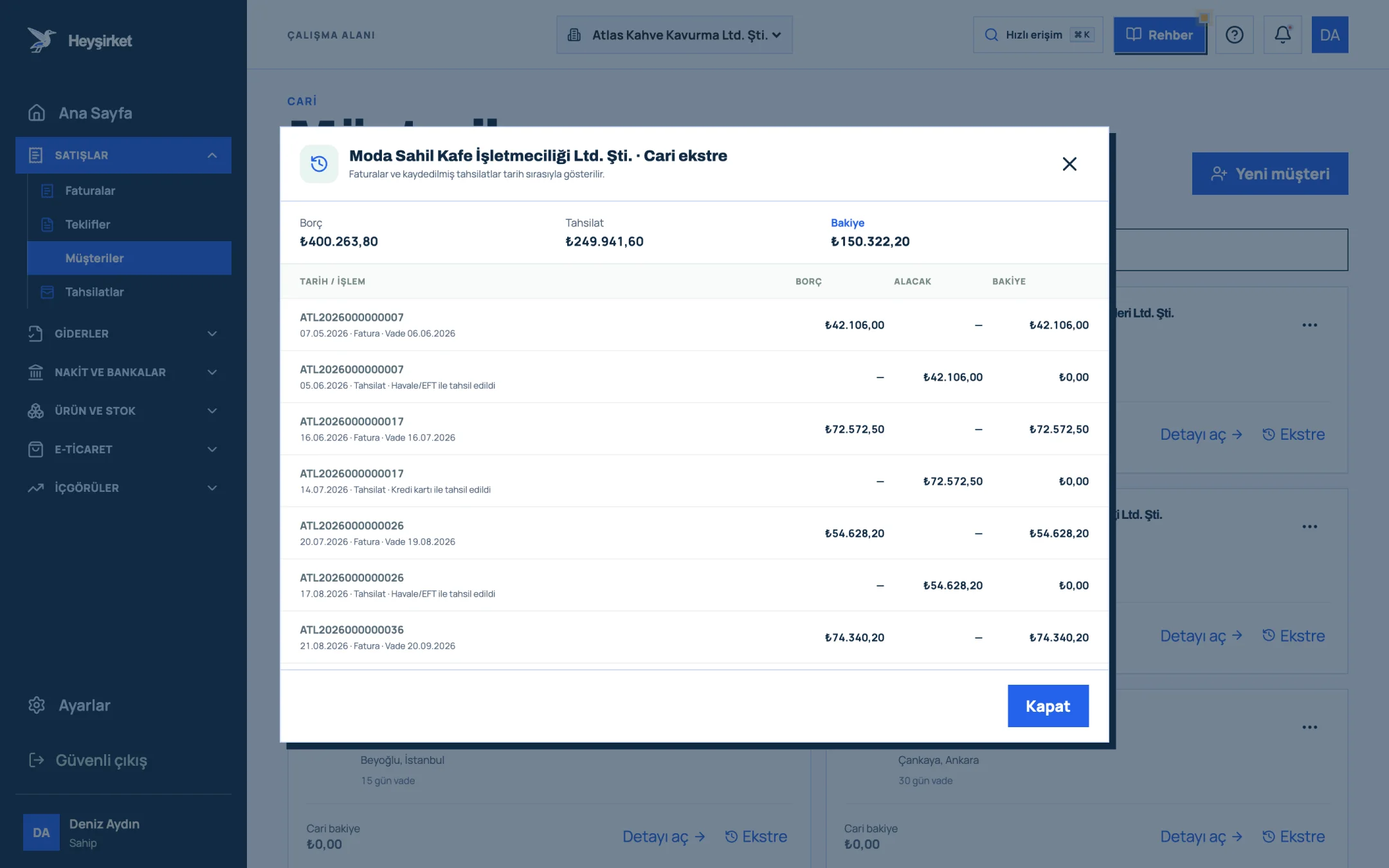Click Detayı aç on Beyoğlu, İstanbul card
The width and height of the screenshot is (1389, 868).
[664, 836]
